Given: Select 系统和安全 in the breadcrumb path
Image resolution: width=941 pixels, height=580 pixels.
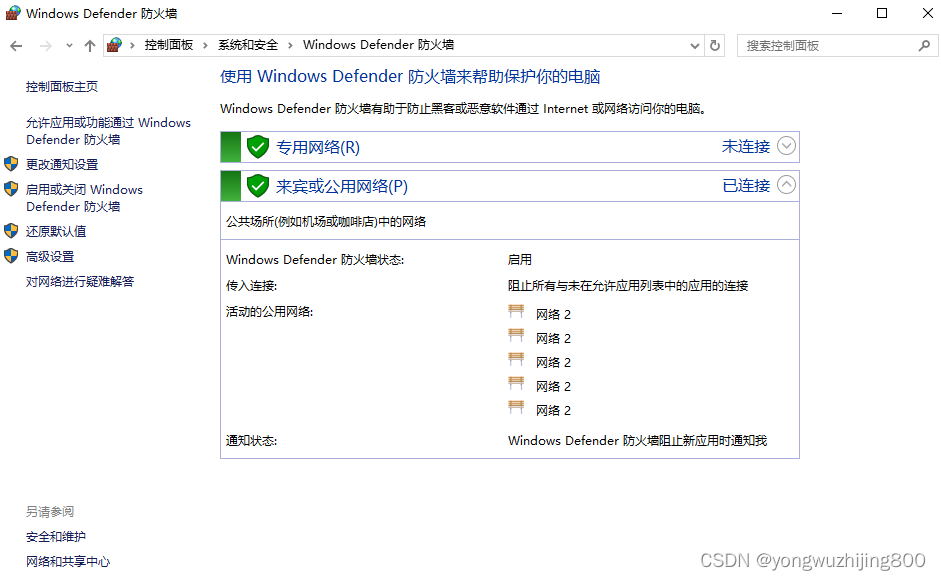Looking at the screenshot, I should tap(248, 45).
